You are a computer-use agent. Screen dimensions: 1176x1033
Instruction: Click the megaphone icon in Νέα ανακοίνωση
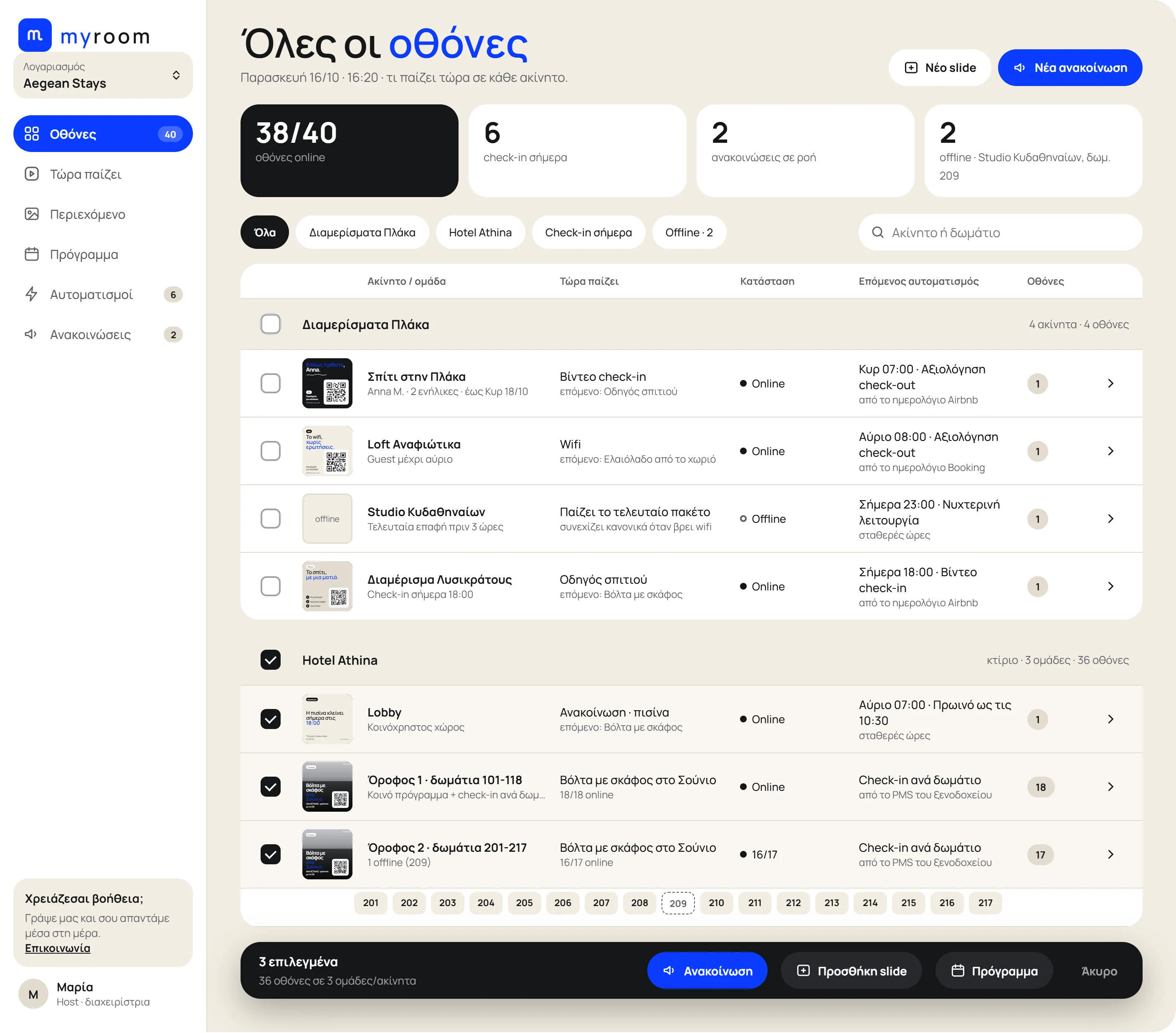tap(1019, 68)
